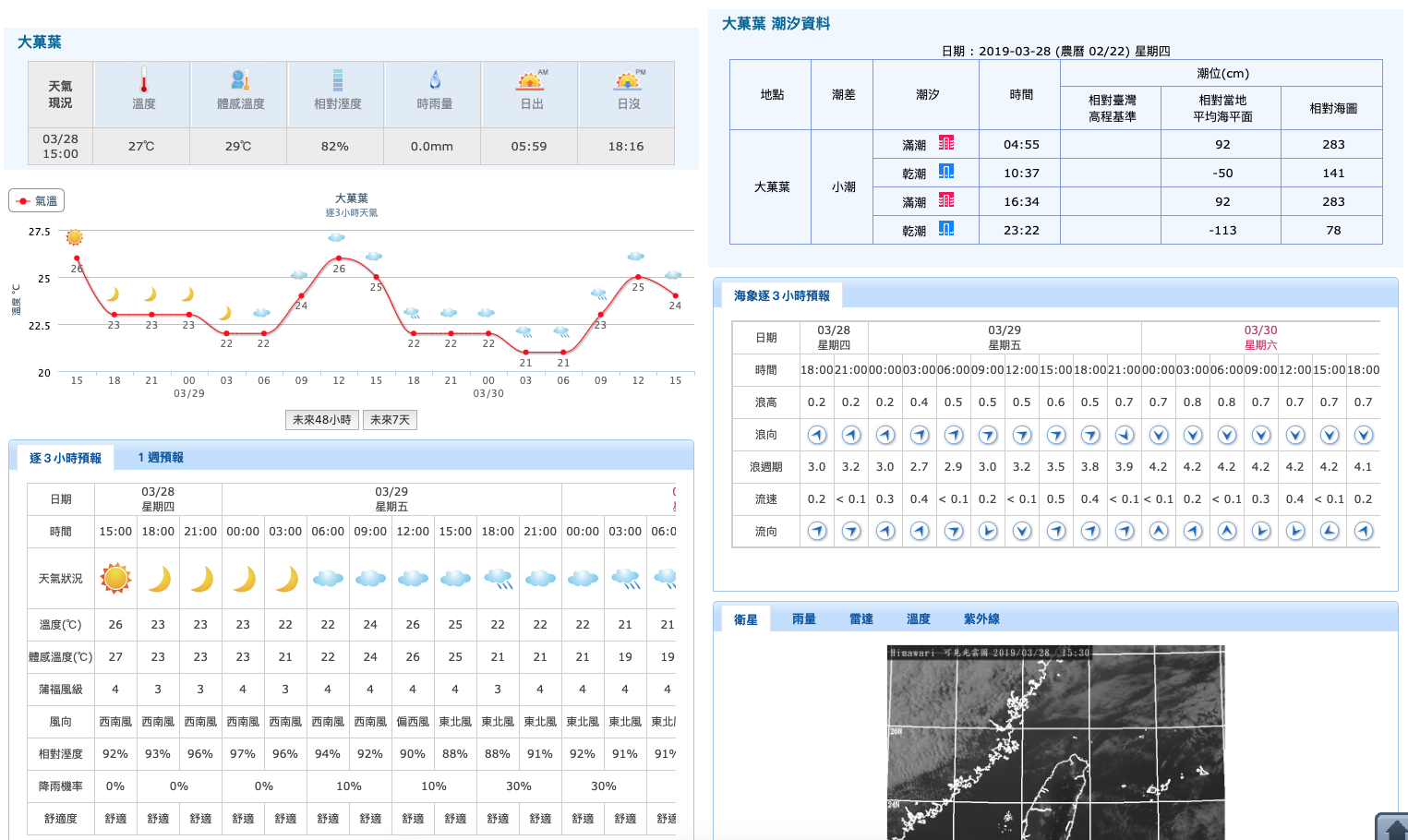
Task: Click the 82% relative humidity value
Action: 334,146
